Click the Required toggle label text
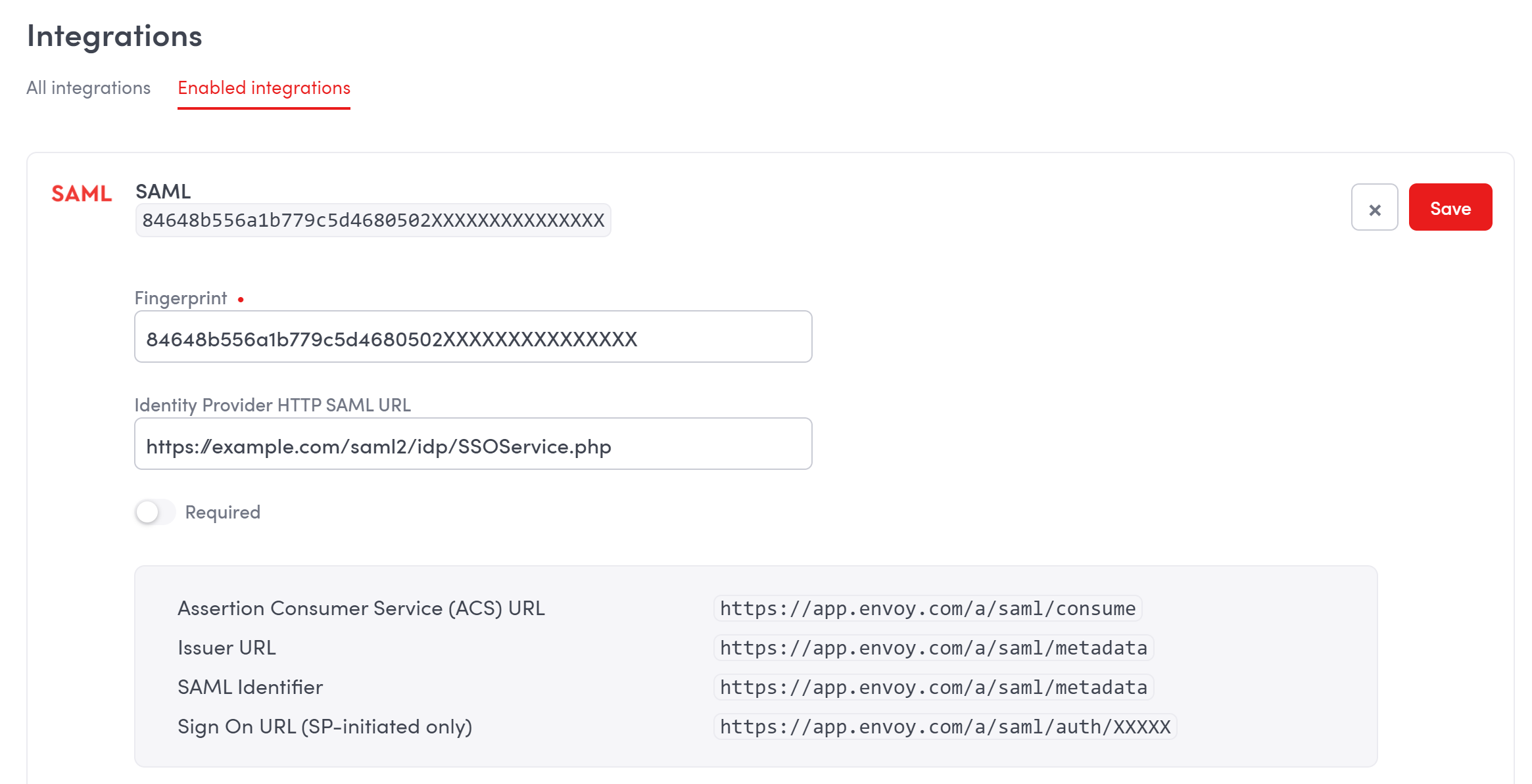 [x=222, y=512]
